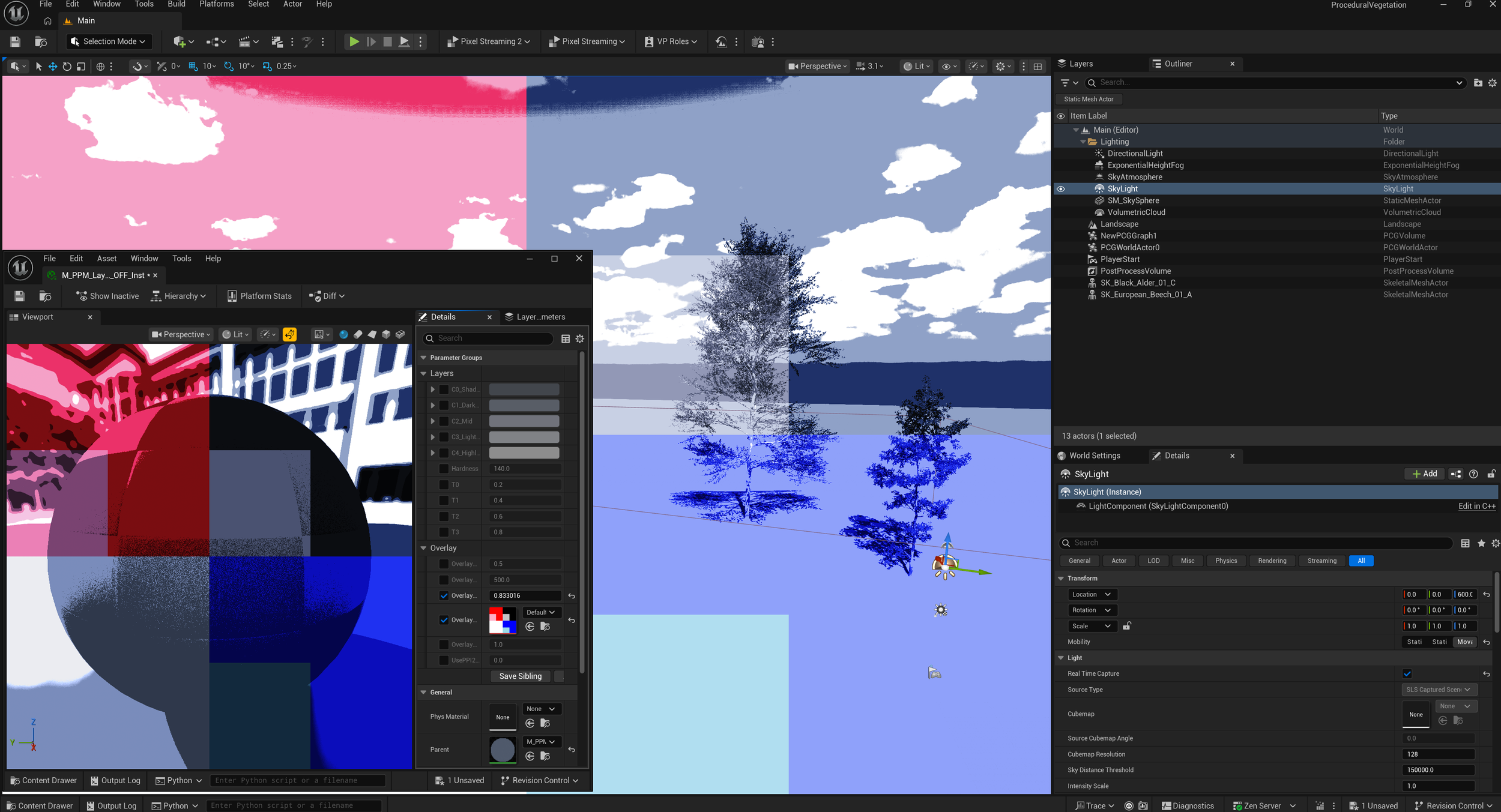1501x812 pixels.
Task: Open the Build menu
Action: [176, 4]
